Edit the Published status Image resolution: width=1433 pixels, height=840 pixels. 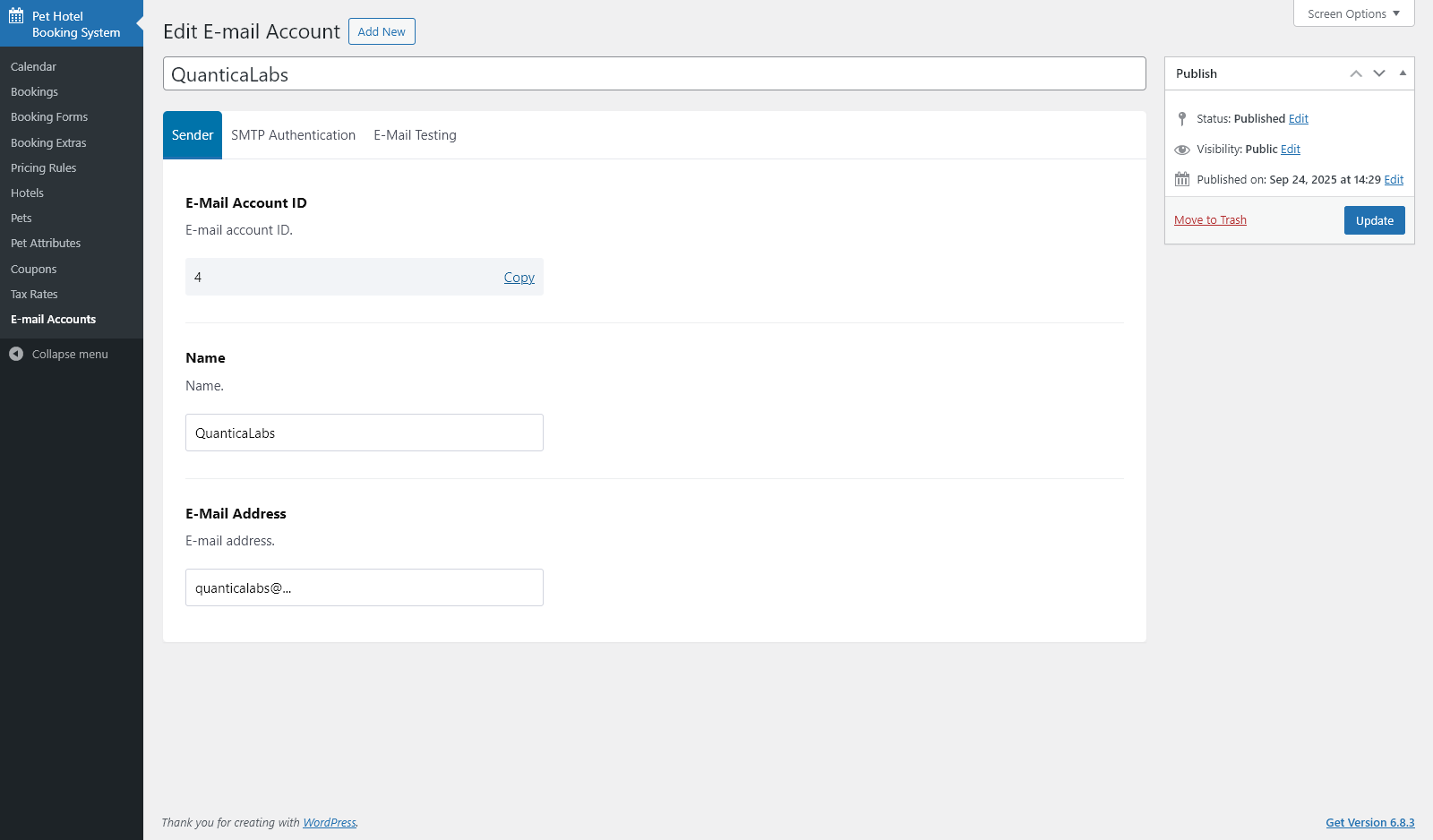(1299, 119)
